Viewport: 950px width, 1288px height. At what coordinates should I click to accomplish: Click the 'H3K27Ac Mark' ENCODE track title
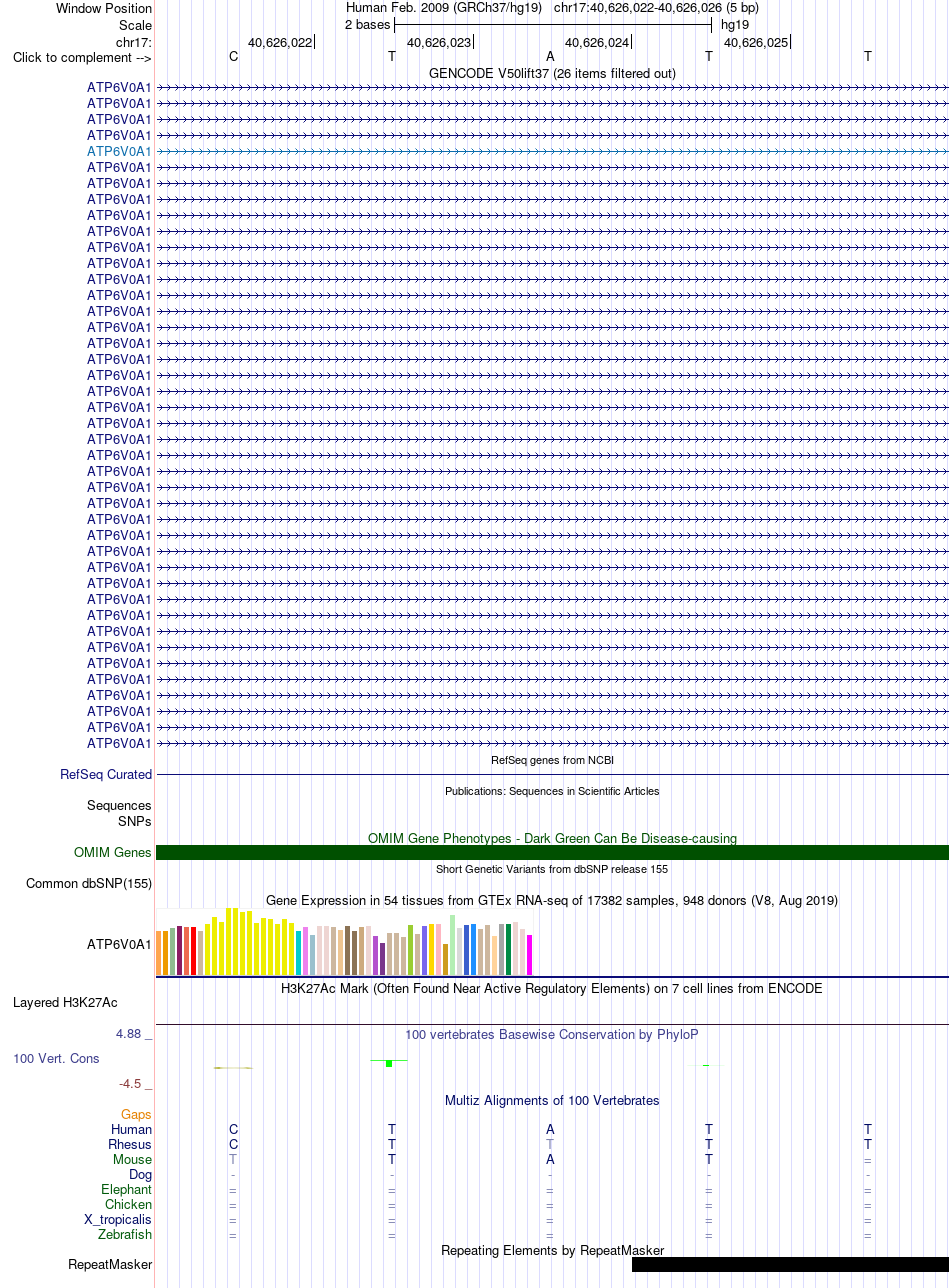pyautogui.click(x=552, y=989)
